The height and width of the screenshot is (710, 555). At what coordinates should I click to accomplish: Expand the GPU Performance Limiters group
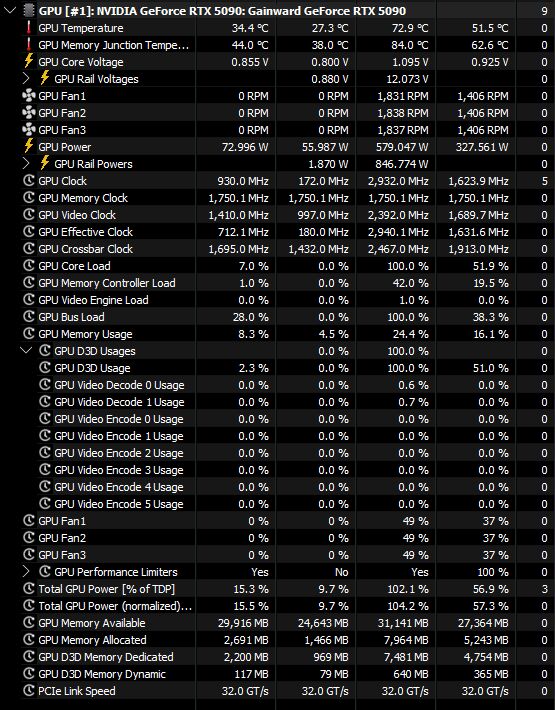[26, 571]
